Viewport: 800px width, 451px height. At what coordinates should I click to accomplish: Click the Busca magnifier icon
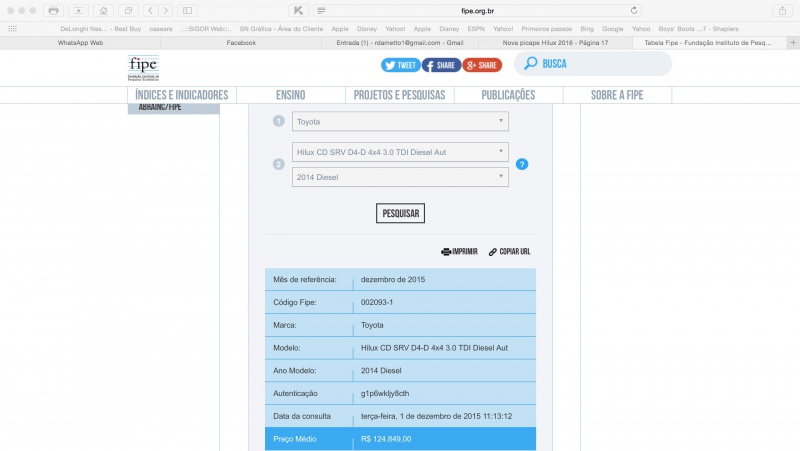point(531,63)
